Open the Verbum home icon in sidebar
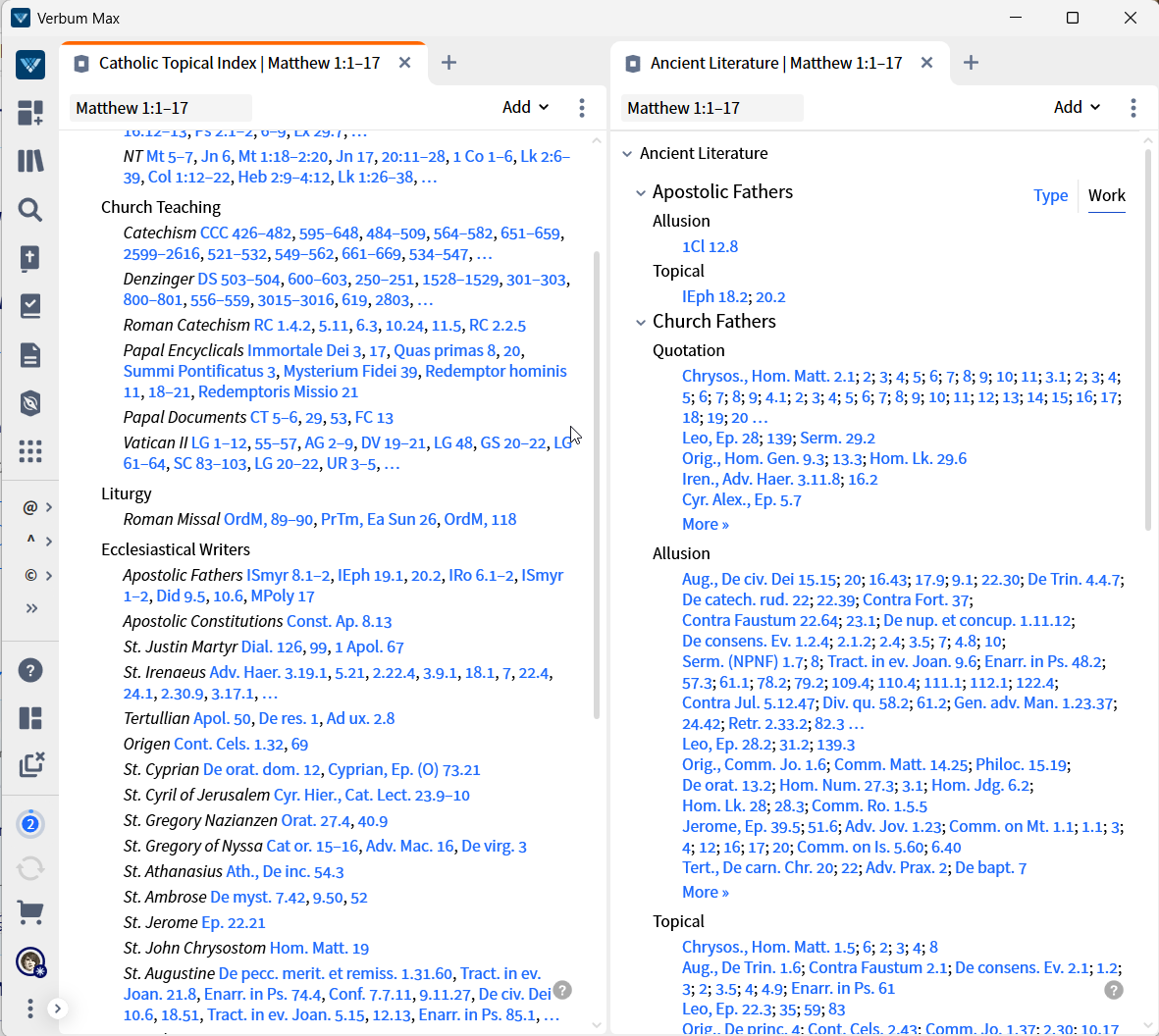 30,65
